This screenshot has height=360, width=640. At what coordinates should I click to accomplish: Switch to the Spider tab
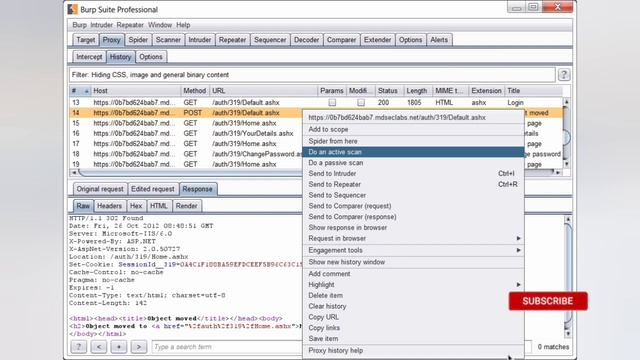pos(138,40)
